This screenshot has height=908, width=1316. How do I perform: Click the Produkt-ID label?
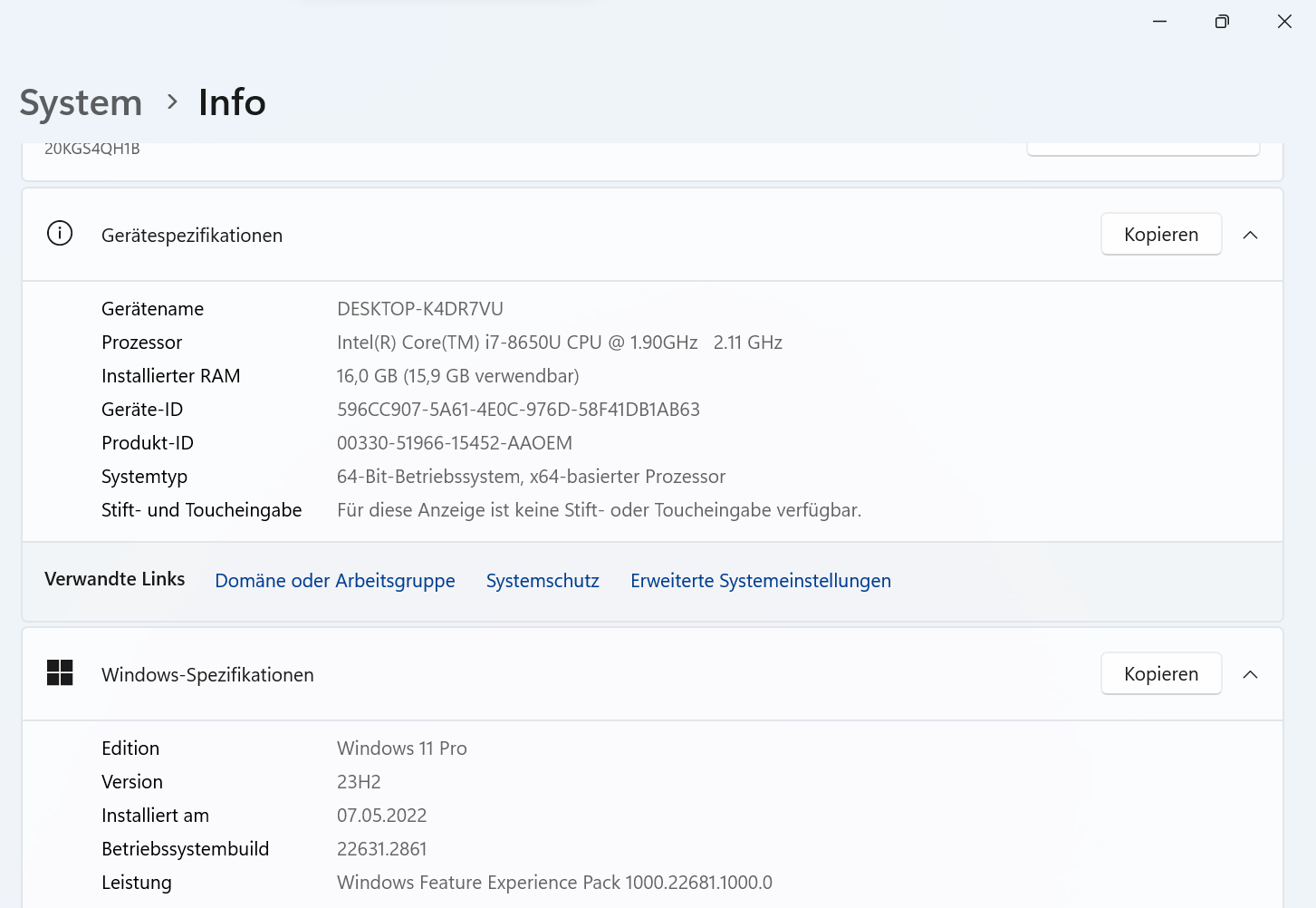click(148, 443)
